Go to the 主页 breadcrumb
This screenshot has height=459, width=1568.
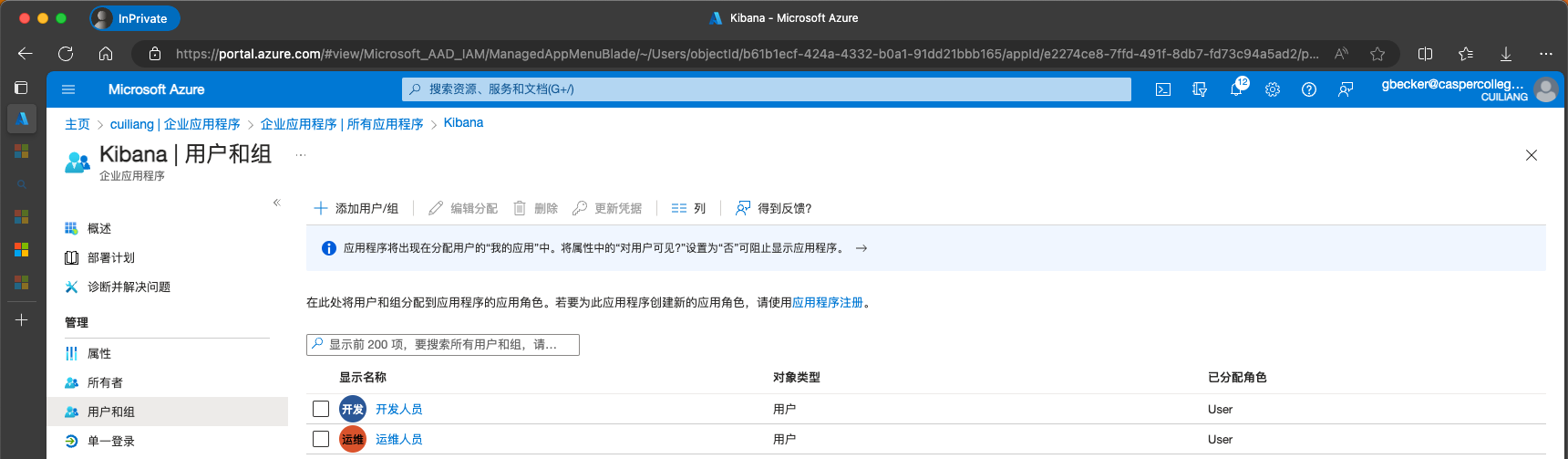[x=77, y=124]
